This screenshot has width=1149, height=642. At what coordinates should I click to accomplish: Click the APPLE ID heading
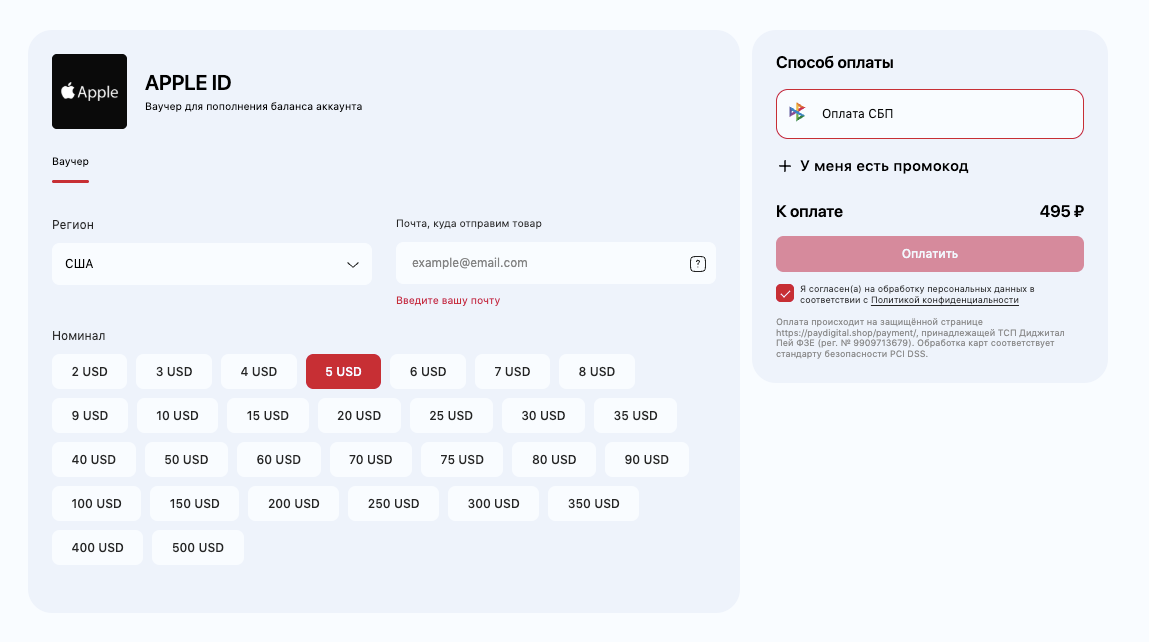pos(188,83)
